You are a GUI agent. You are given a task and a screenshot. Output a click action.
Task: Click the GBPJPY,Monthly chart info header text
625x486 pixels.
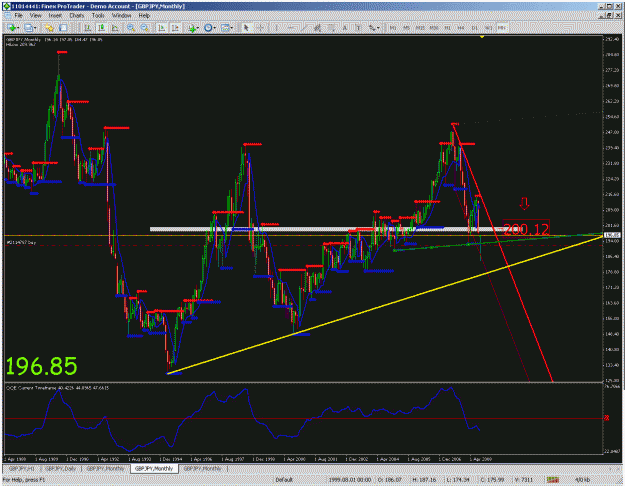point(54,39)
